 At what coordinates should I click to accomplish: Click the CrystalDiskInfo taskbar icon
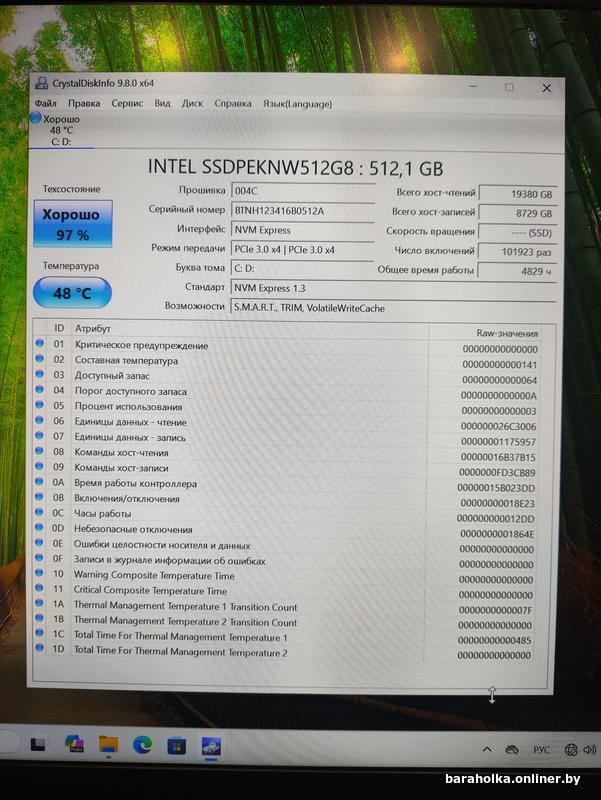211,746
